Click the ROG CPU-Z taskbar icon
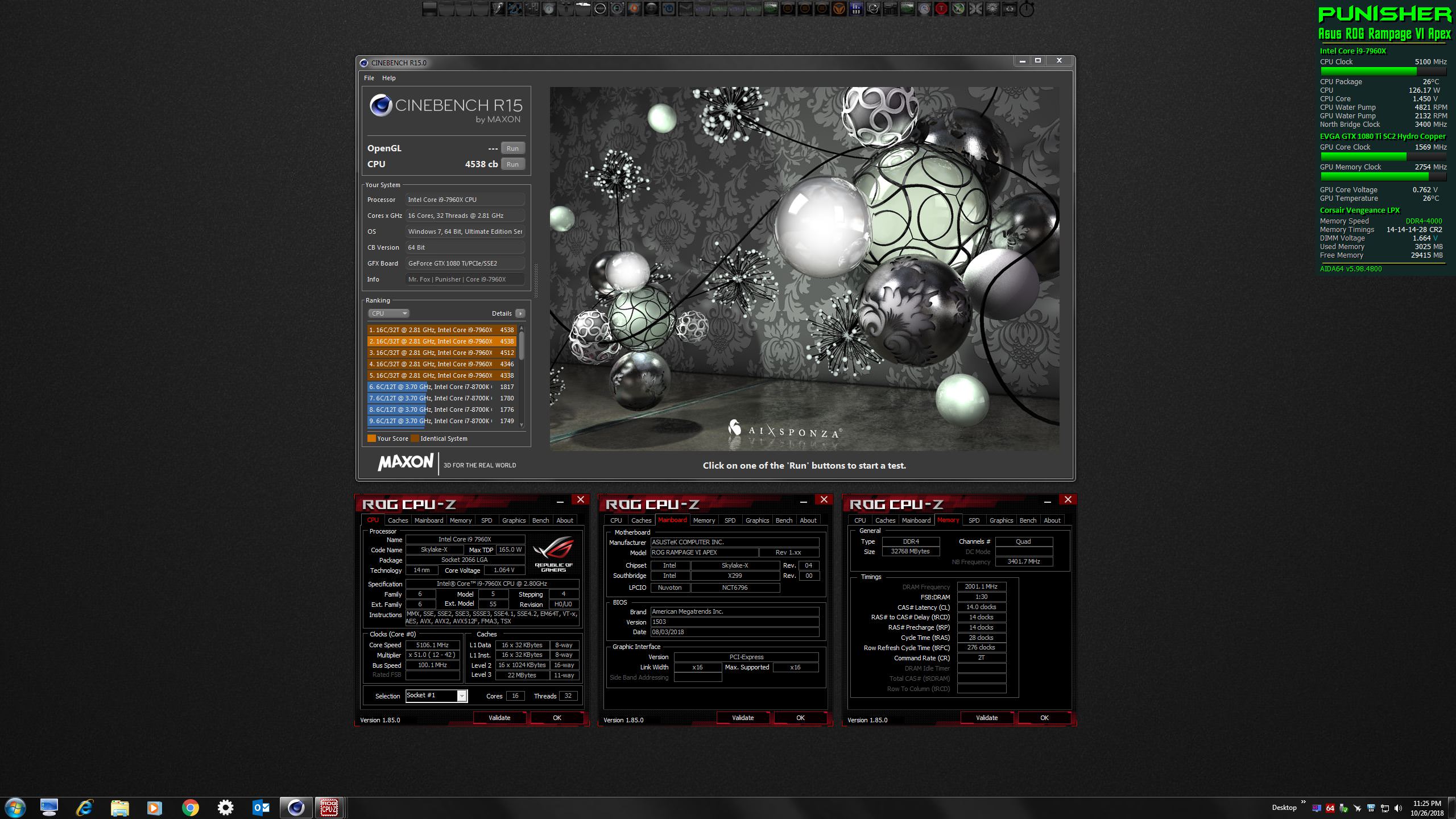Image resolution: width=1456 pixels, height=819 pixels. point(329,807)
